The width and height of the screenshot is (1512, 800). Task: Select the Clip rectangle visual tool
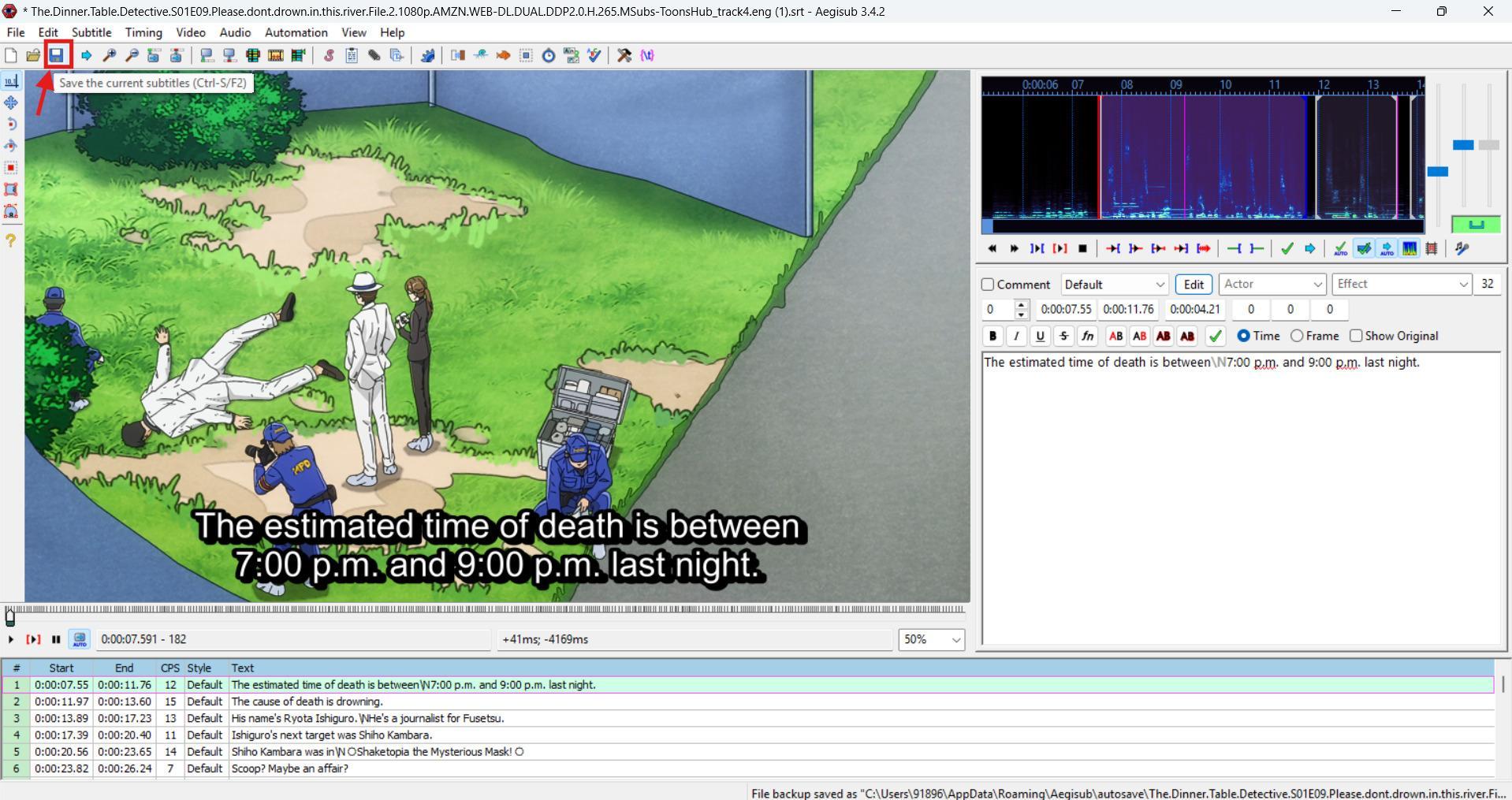(11, 189)
